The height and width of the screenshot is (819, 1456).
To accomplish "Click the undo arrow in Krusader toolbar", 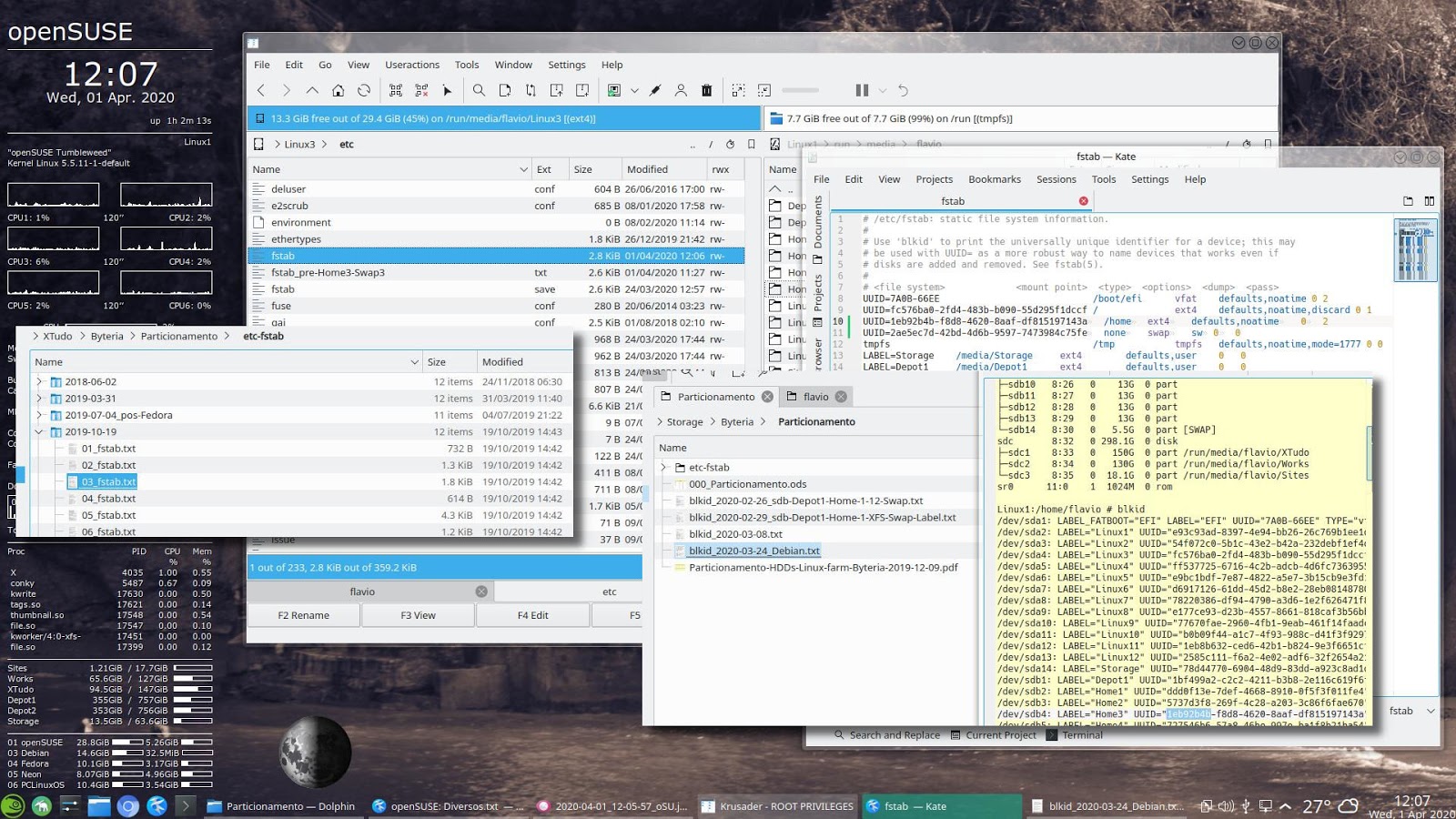I will coord(903,90).
